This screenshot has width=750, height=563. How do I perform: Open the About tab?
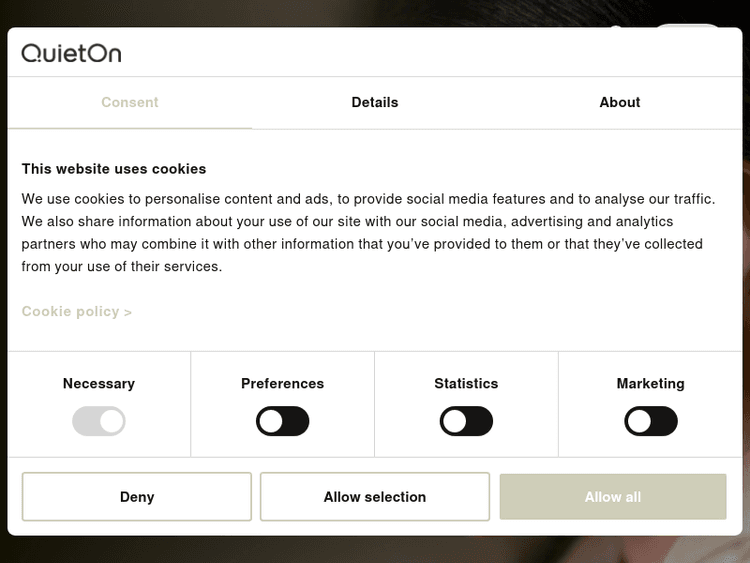click(620, 102)
